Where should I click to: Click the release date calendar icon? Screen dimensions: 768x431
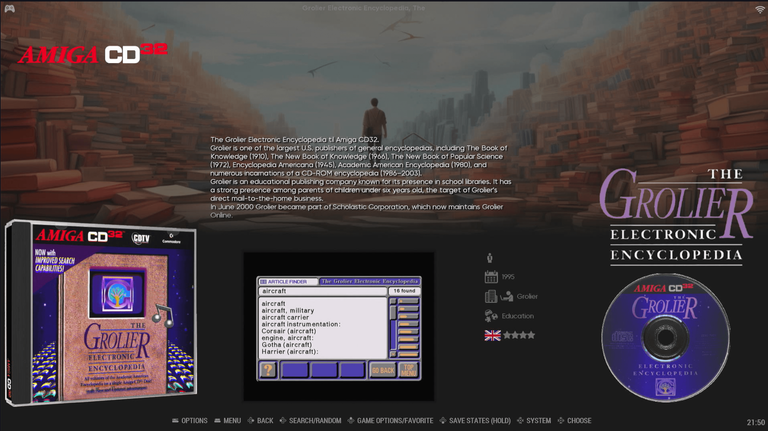[x=491, y=277]
